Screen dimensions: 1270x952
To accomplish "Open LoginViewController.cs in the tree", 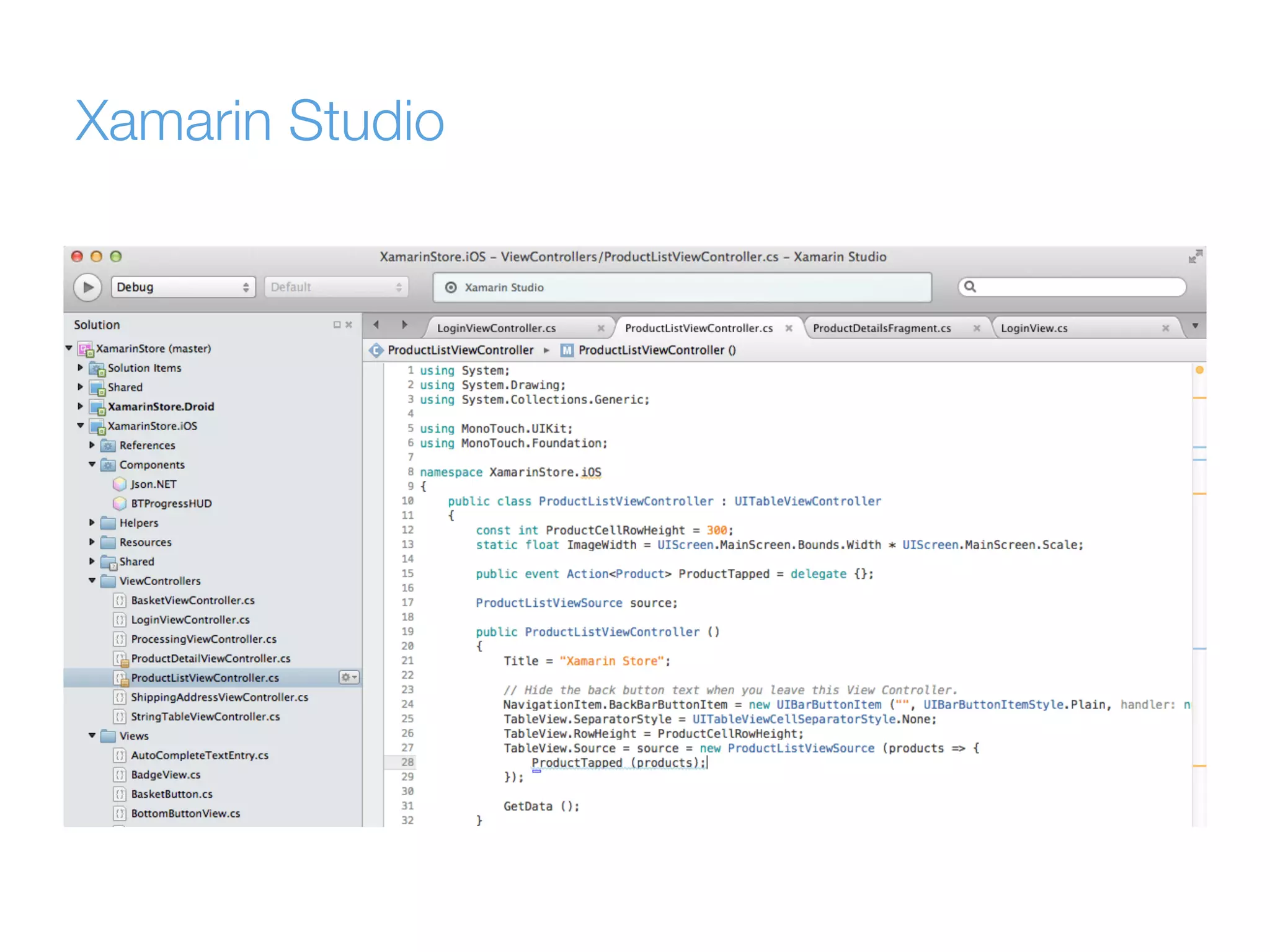I will click(190, 619).
